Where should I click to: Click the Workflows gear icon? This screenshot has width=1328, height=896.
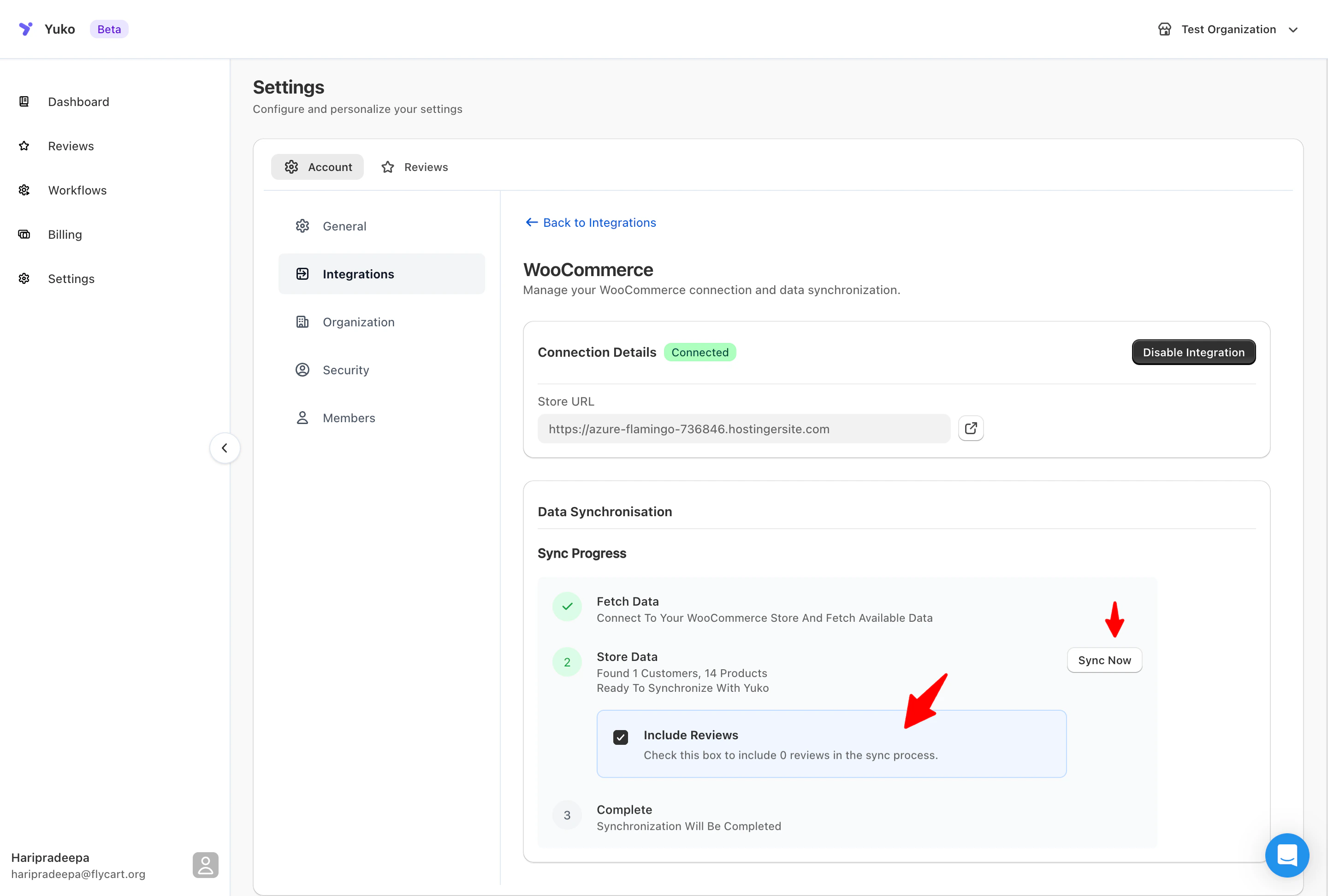[x=24, y=190]
